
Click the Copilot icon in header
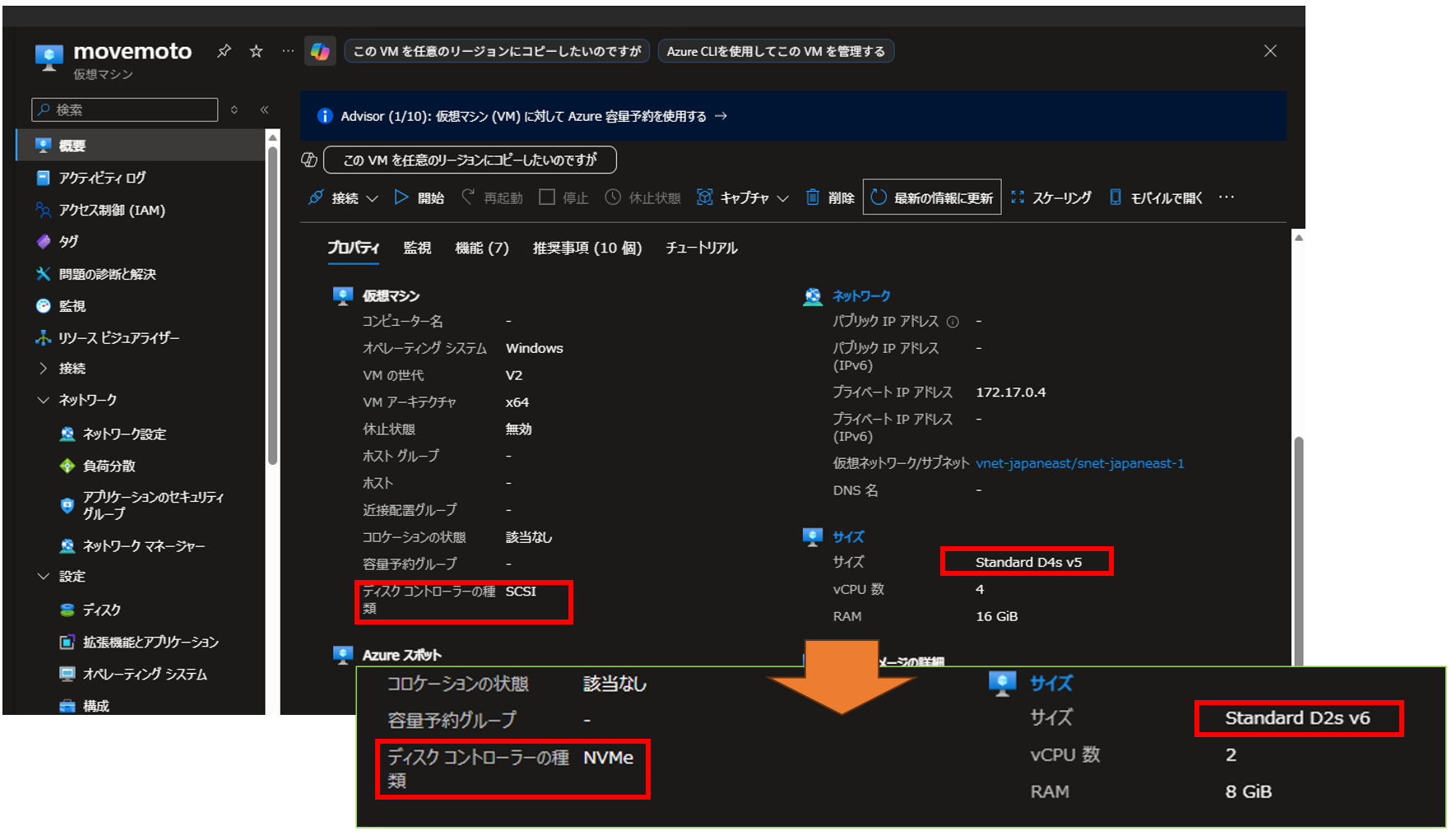[320, 51]
